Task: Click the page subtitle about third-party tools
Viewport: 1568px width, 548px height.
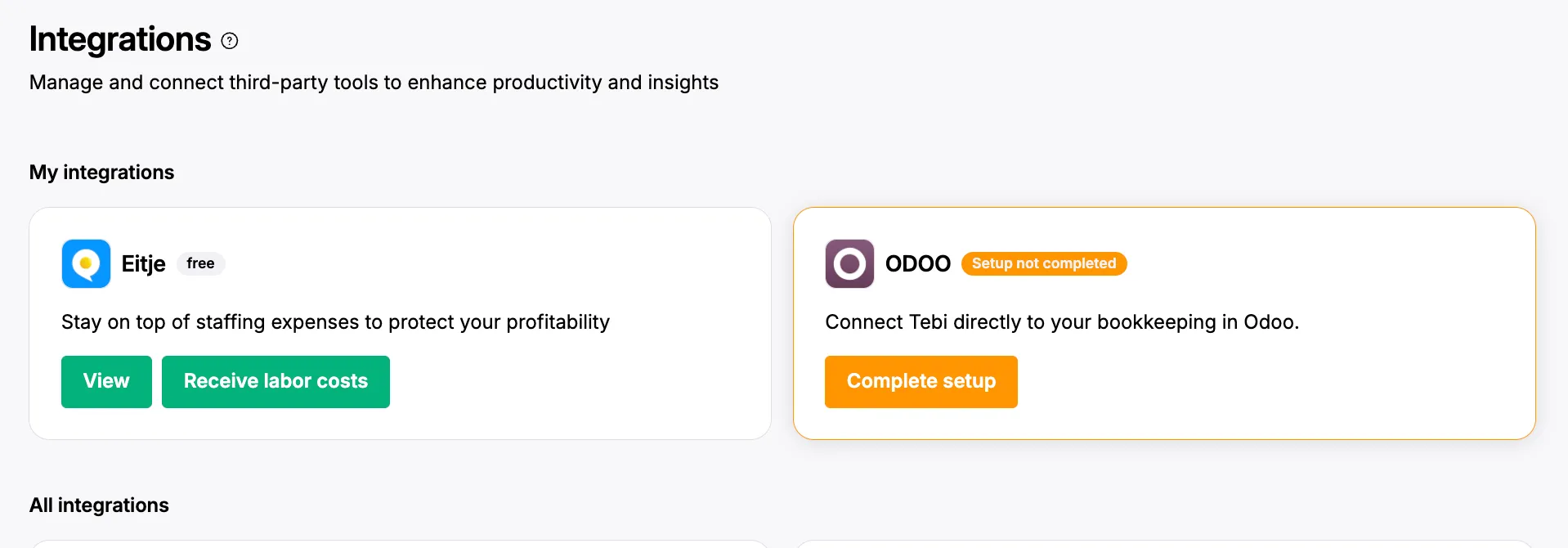Action: tap(374, 83)
